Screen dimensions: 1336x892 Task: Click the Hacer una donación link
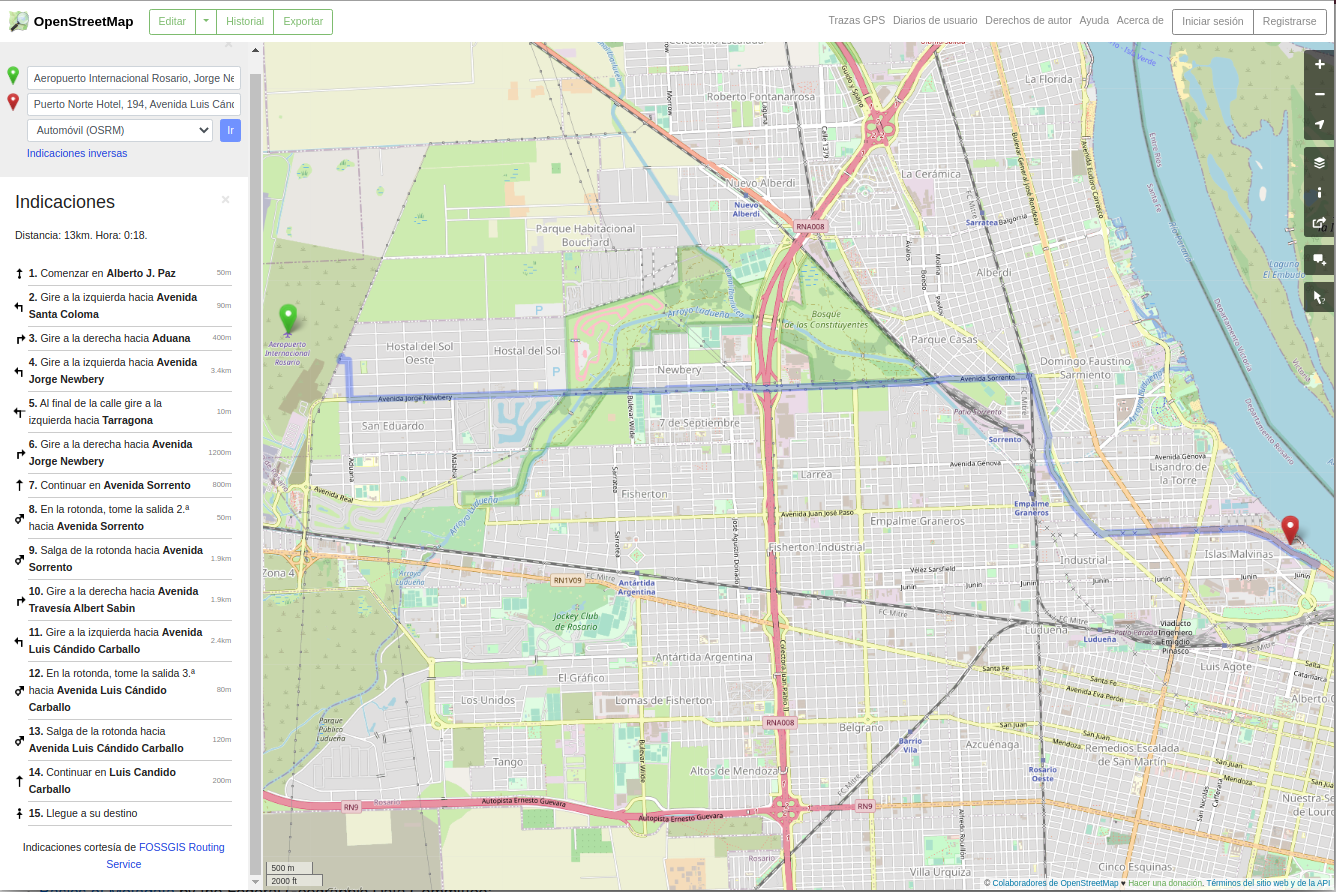pos(1165,883)
